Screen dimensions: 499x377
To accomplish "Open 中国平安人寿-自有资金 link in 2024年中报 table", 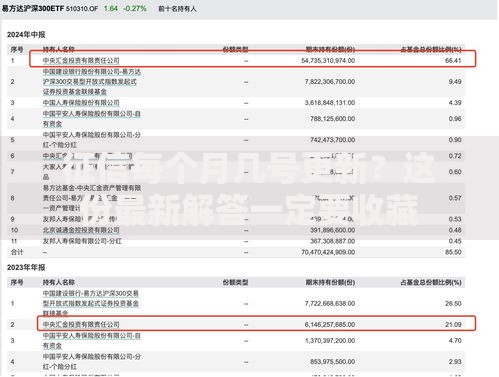I will pyautogui.click(x=92, y=119).
